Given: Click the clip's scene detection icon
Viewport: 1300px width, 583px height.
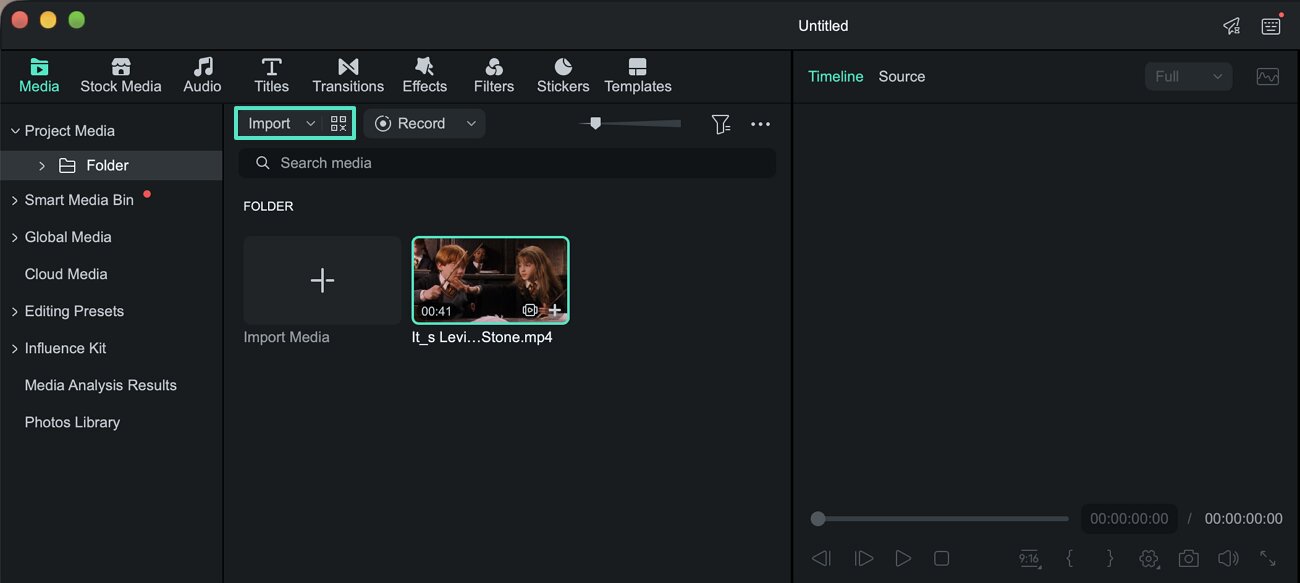Looking at the screenshot, I should pos(531,310).
